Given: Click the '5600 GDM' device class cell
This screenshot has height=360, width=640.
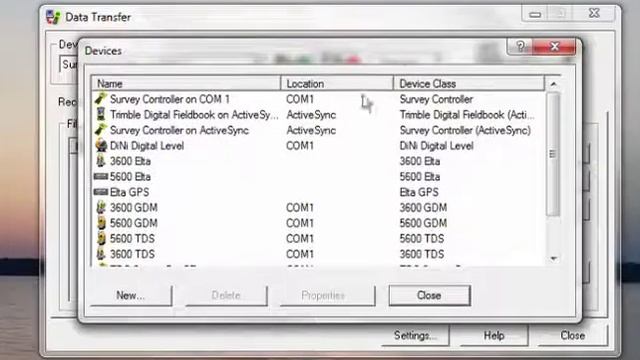Looking at the screenshot, I should pyautogui.click(x=423, y=223).
